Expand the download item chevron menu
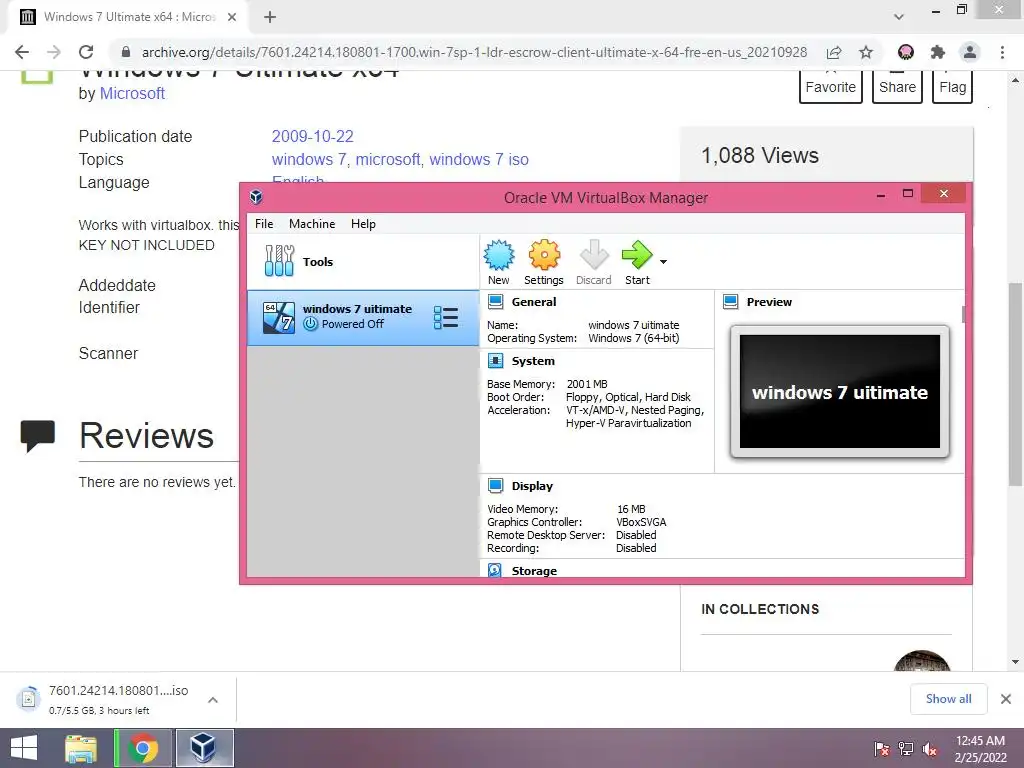This screenshot has height=768, width=1024. tap(213, 699)
